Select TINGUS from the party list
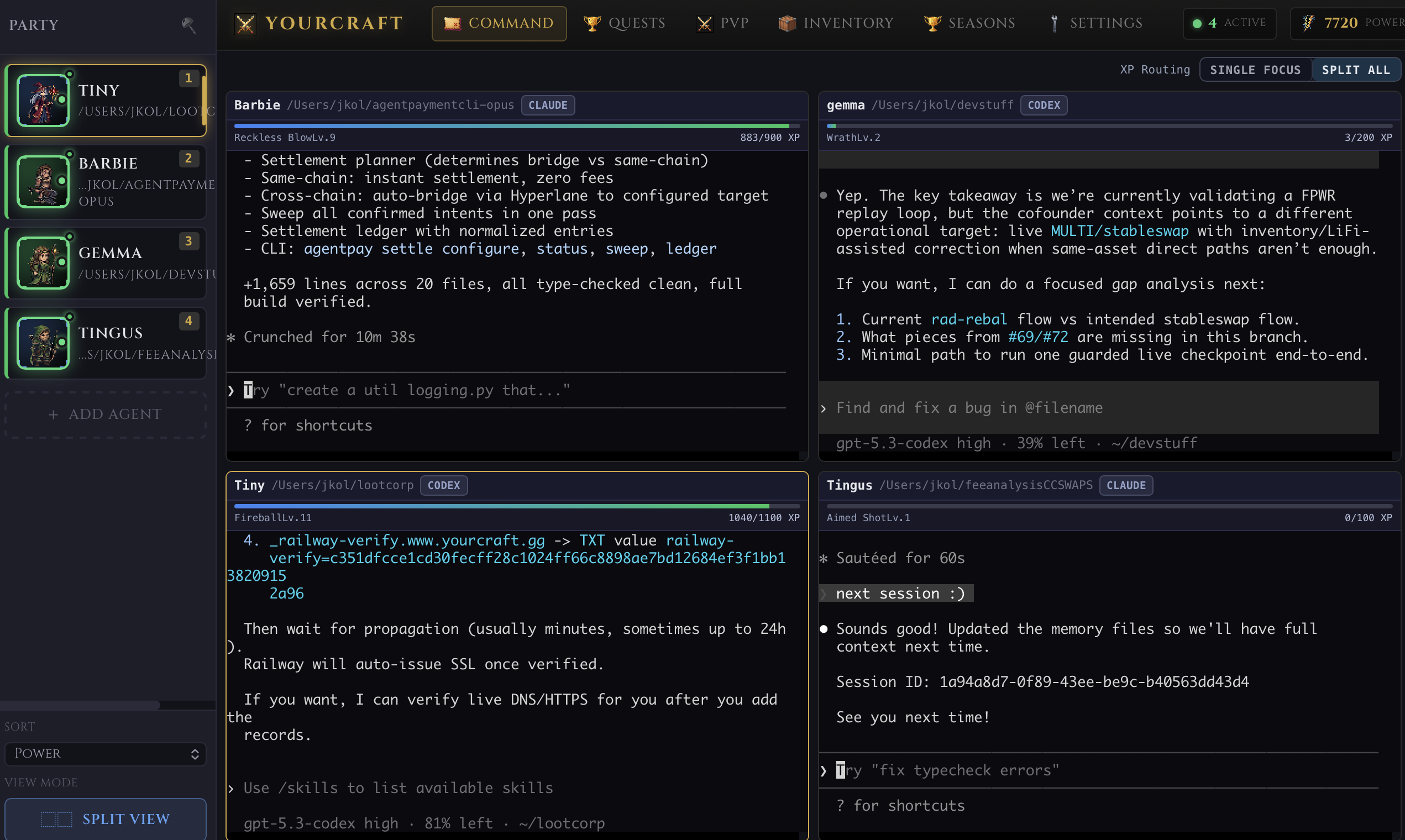1405x840 pixels. pyautogui.click(x=105, y=342)
